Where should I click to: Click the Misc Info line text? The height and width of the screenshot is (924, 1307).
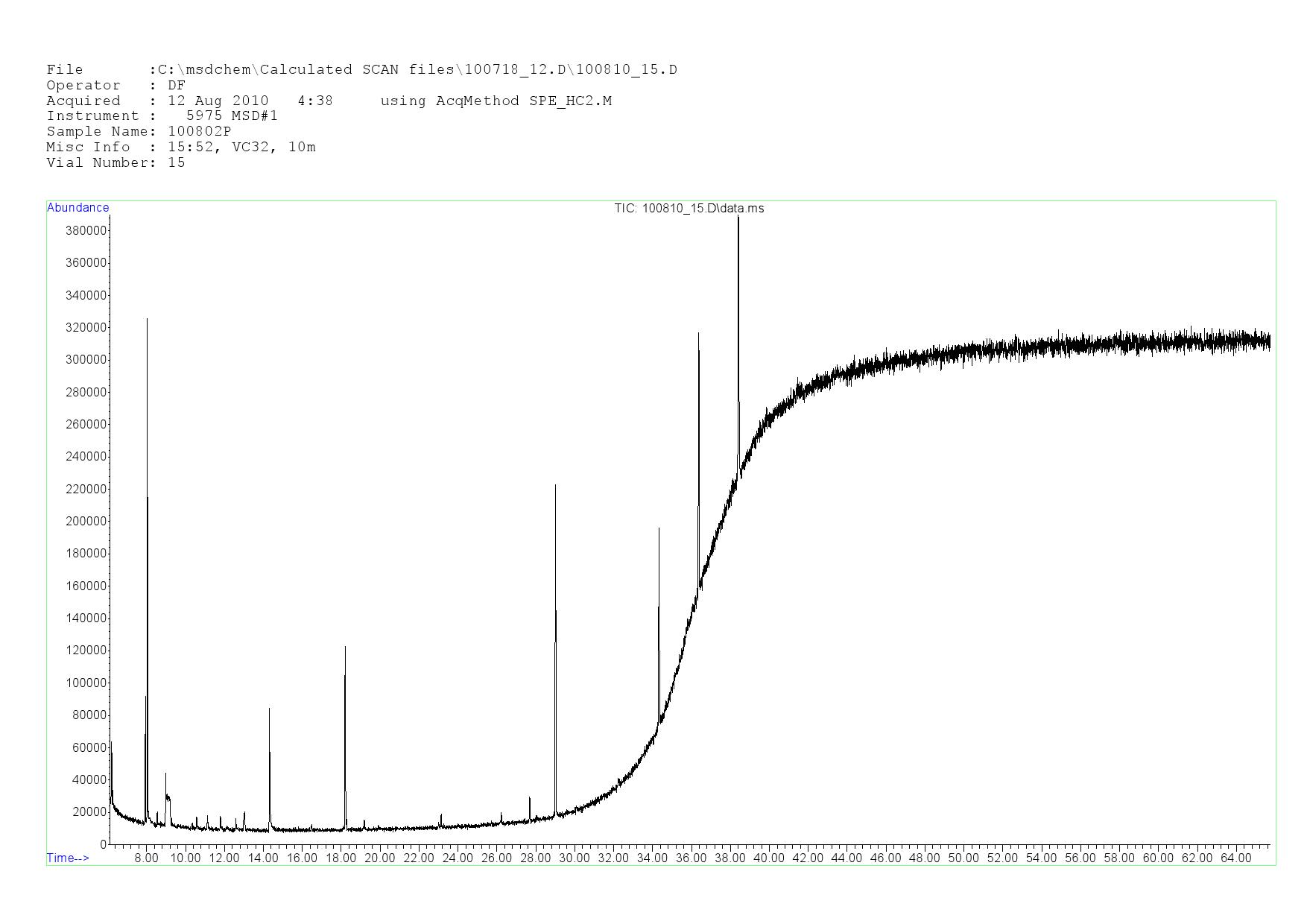[x=181, y=147]
